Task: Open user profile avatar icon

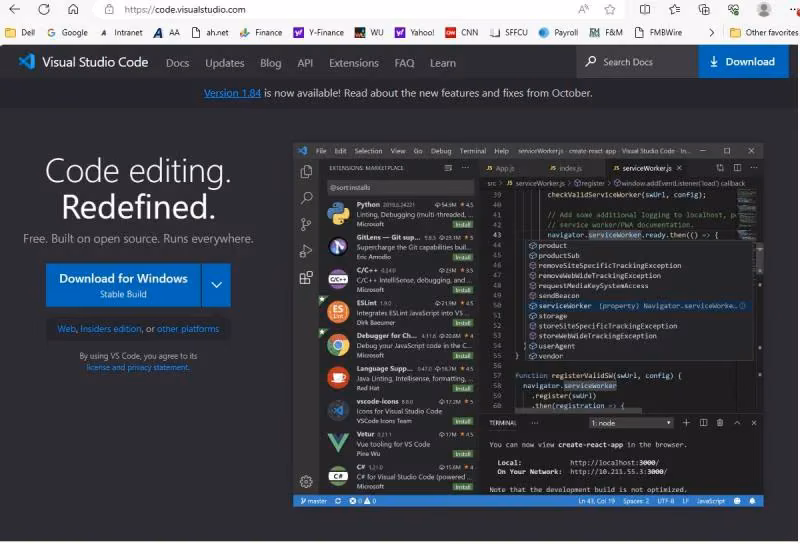Action: (763, 9)
